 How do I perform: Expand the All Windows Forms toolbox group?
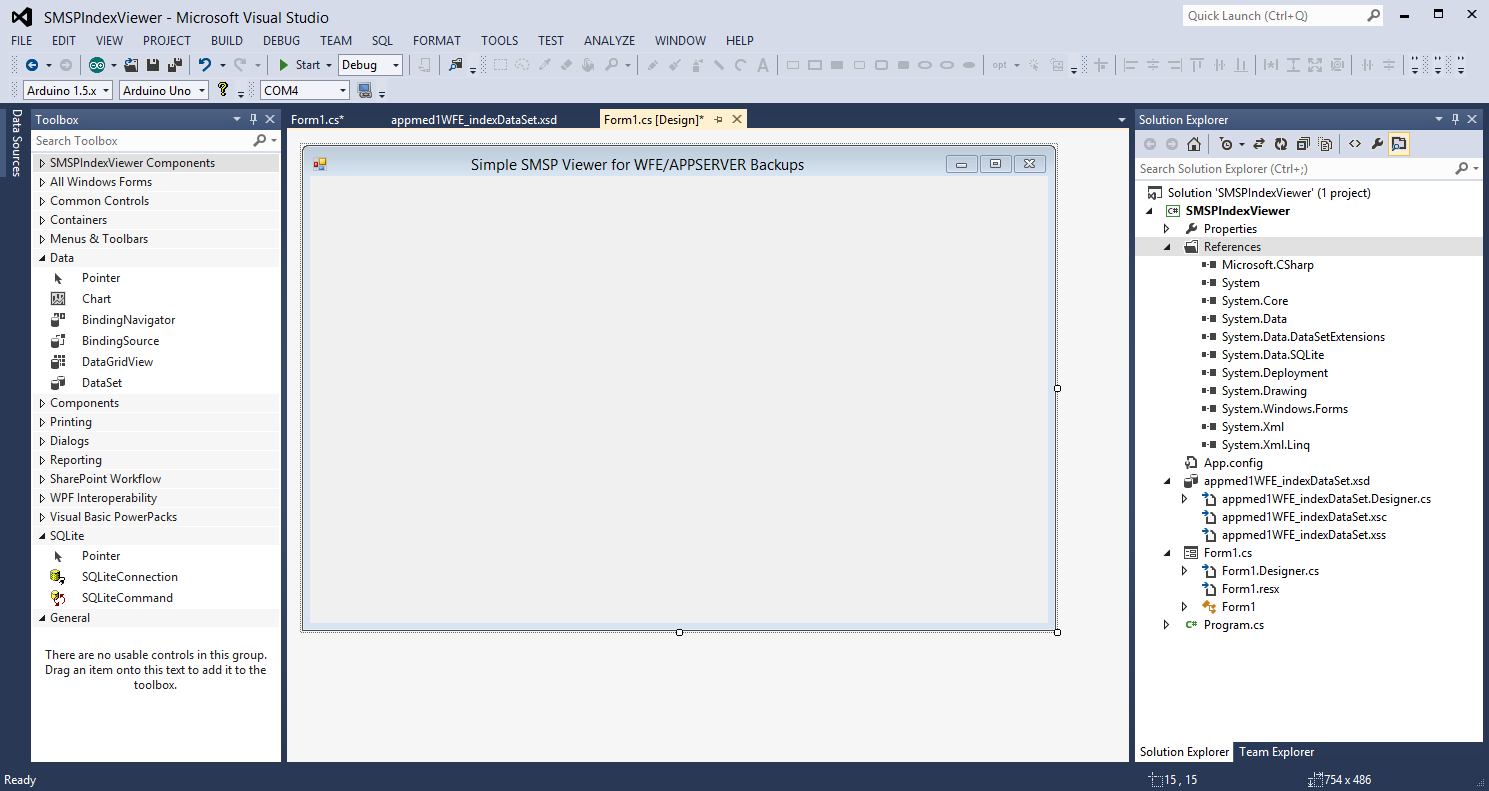point(42,182)
